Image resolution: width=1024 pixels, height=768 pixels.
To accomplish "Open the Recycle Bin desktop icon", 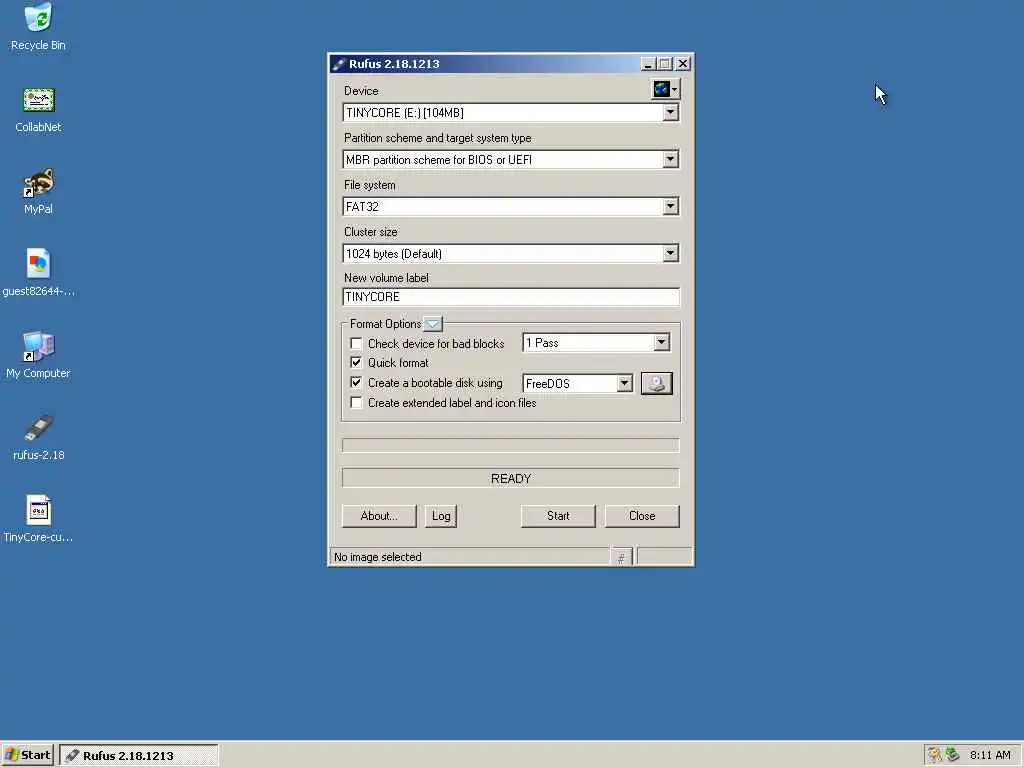I will [38, 27].
